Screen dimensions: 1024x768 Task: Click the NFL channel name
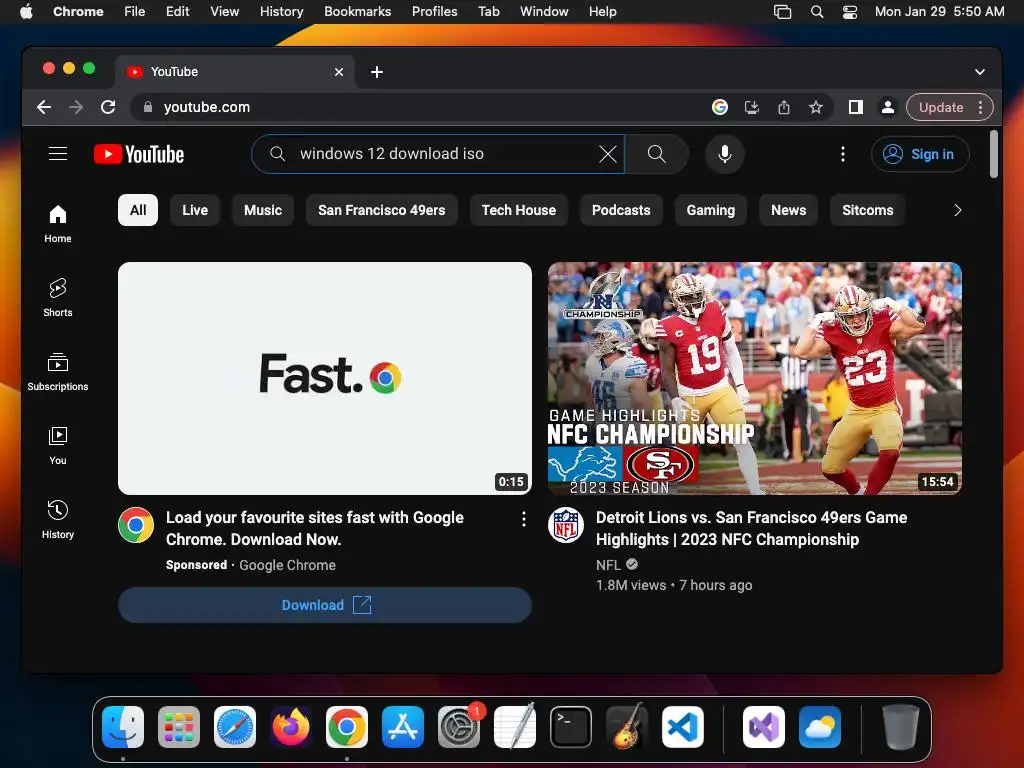pos(608,565)
